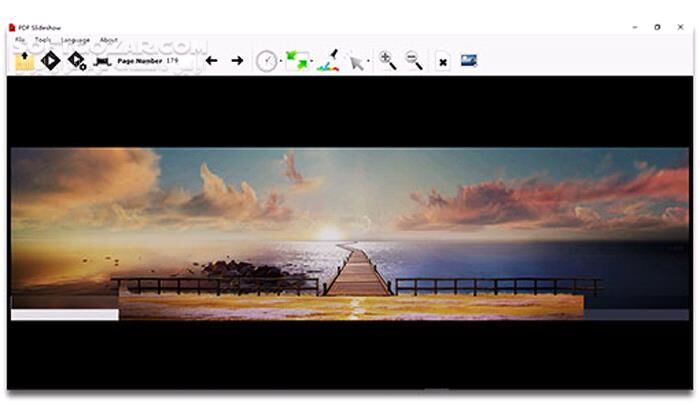This screenshot has width=700, height=412.
Task: Click the go-to-page icon beside Page Number
Action: (103, 61)
